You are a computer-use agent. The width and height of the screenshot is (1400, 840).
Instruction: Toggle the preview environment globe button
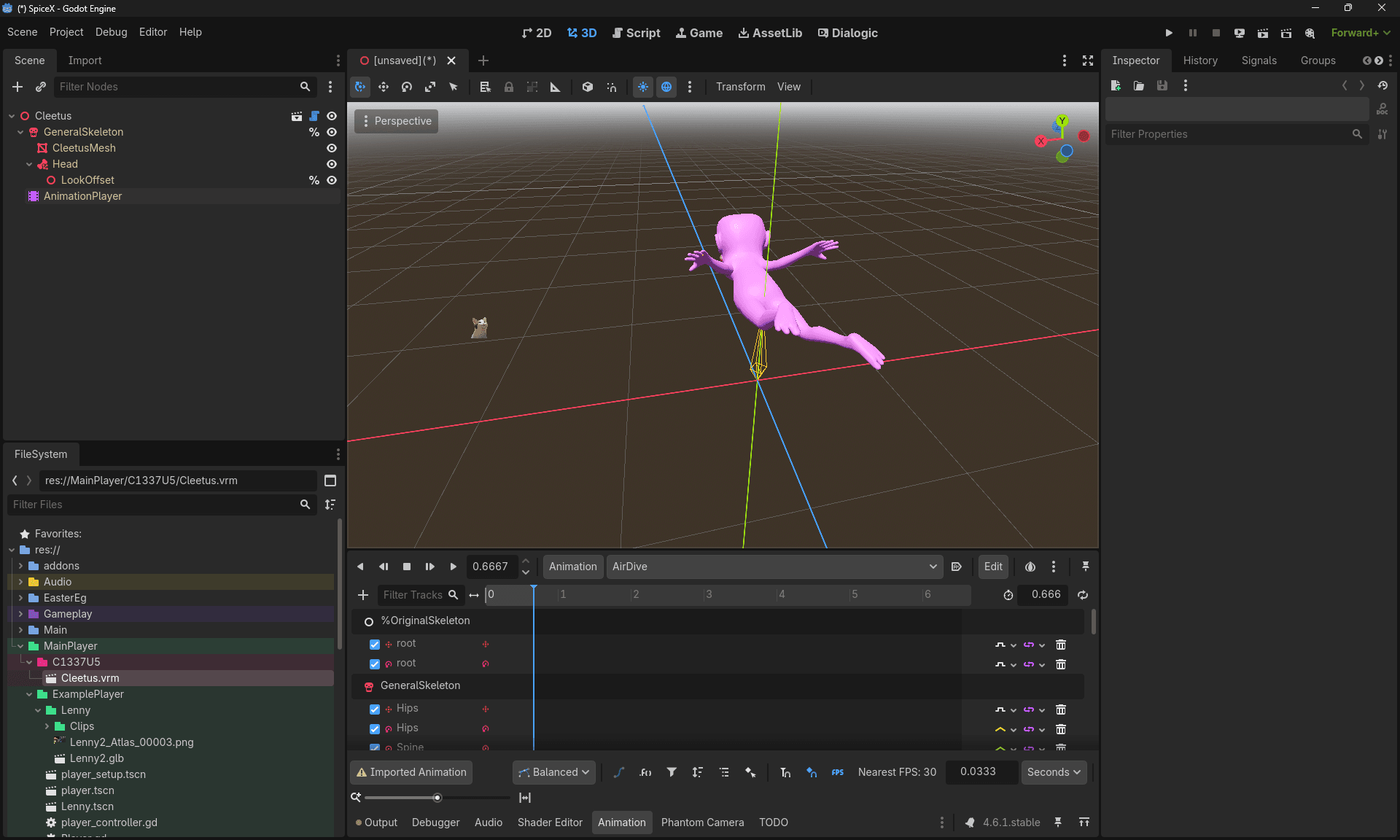coord(666,87)
